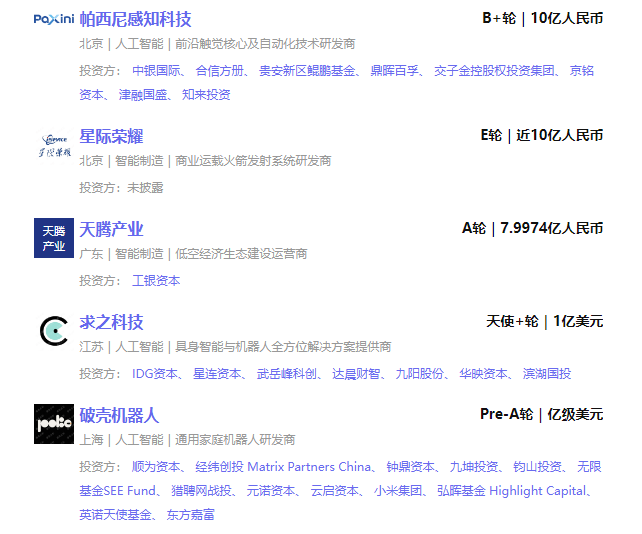Image resolution: width=642 pixels, height=534 pixels.
Task: Click description 前沿触觉核心及自动化技术研发商
Action: pyautogui.click(x=265, y=44)
